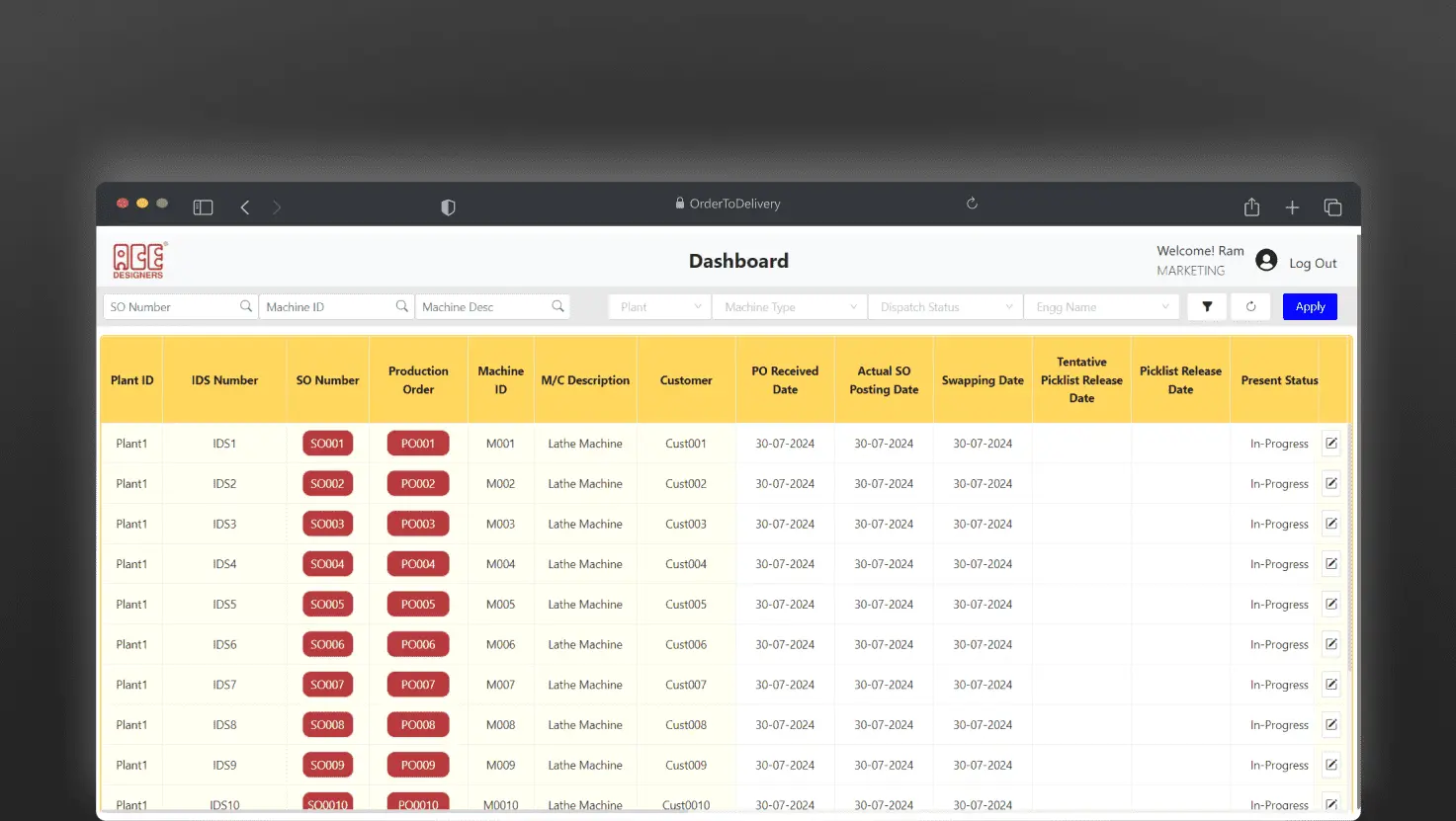
Task: Click the filter funnel icon
Action: [1207, 307]
